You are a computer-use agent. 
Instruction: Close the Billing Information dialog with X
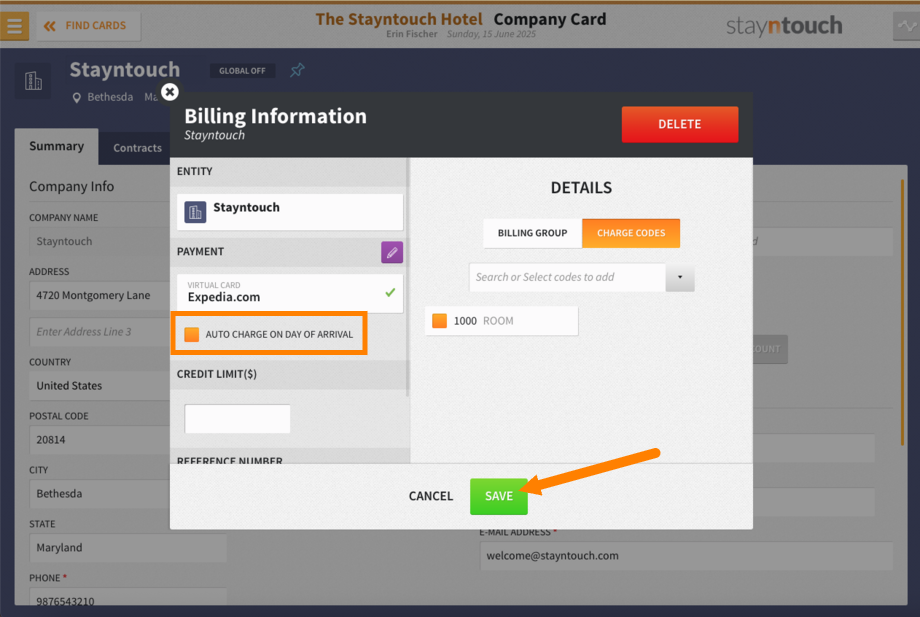(170, 92)
